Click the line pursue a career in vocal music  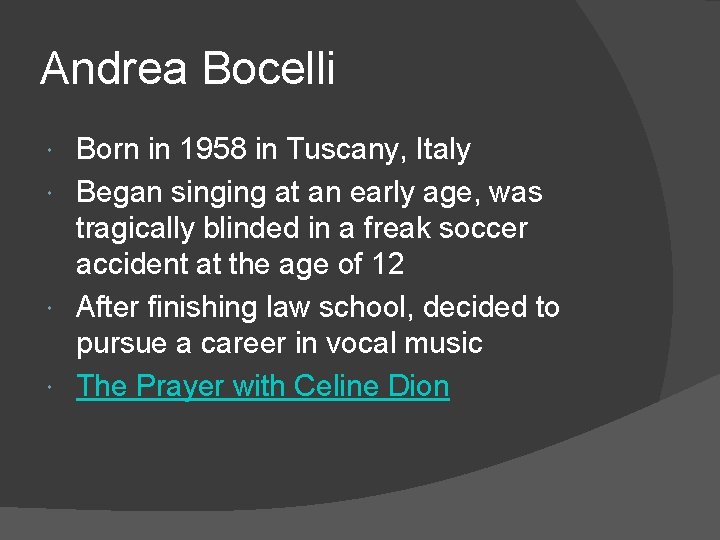click(279, 345)
